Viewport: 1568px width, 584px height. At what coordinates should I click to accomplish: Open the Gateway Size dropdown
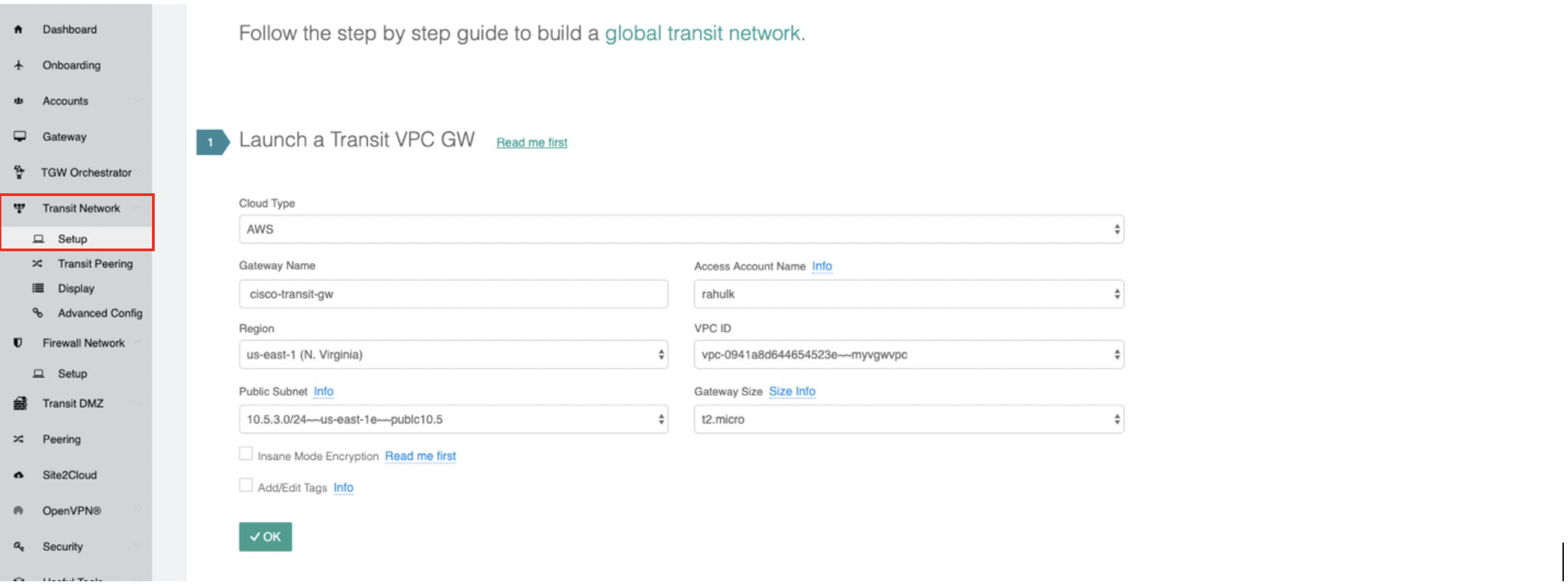(x=908, y=420)
